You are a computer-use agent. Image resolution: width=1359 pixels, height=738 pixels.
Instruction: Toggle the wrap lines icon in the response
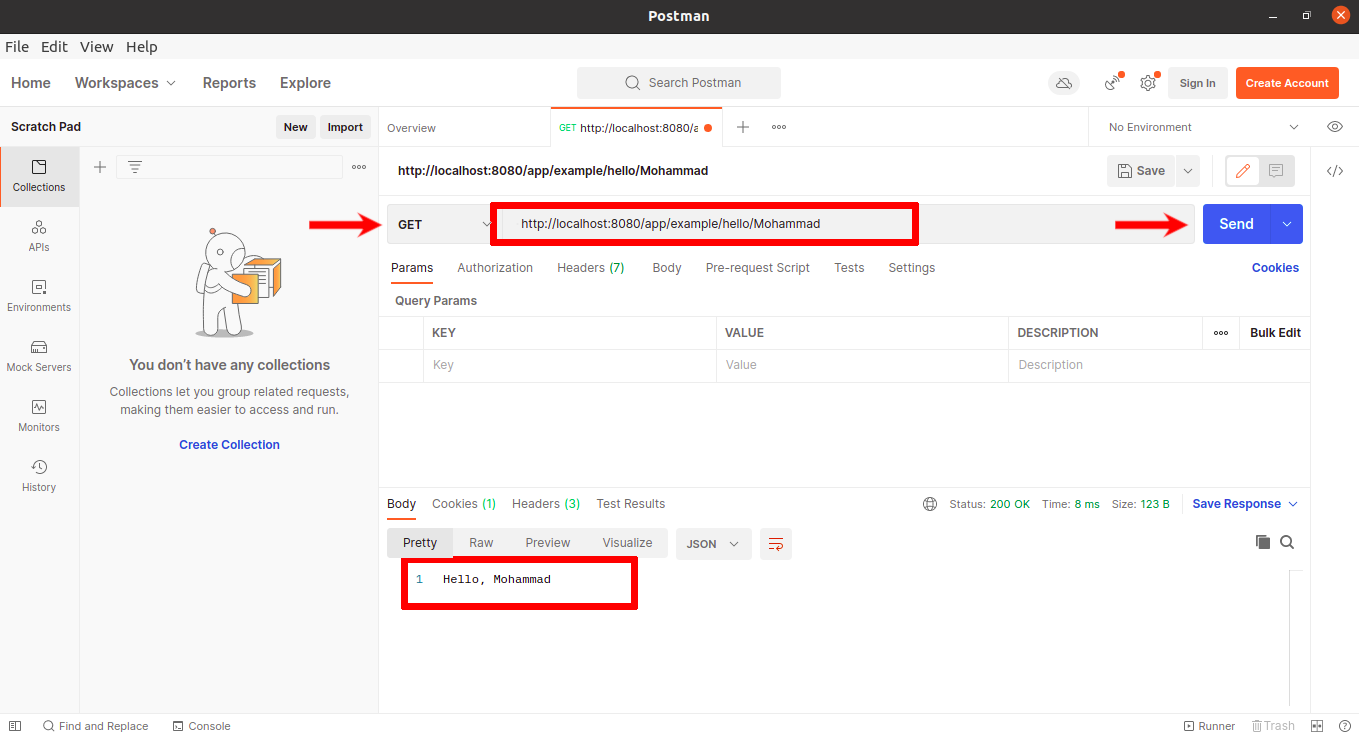pyautogui.click(x=776, y=543)
